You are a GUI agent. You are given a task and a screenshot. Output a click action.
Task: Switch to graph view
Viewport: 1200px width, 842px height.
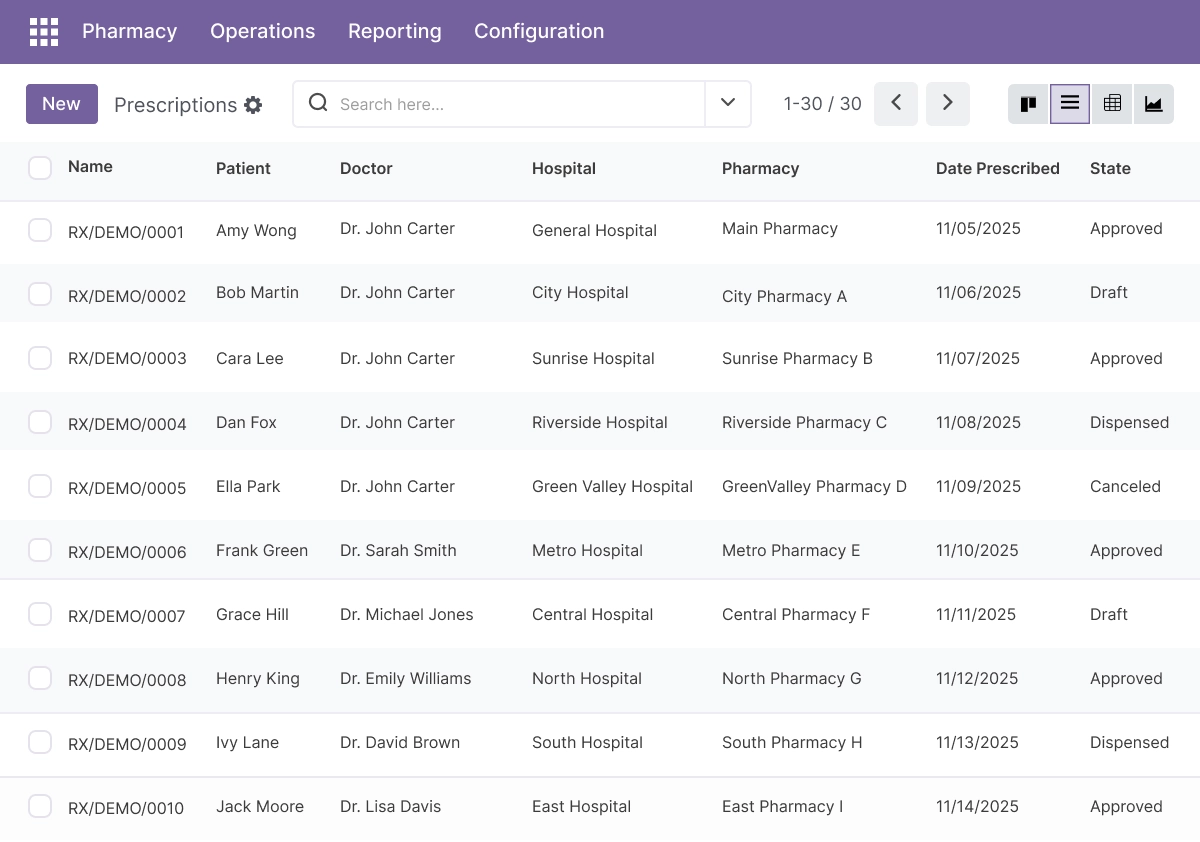pyautogui.click(x=1153, y=104)
